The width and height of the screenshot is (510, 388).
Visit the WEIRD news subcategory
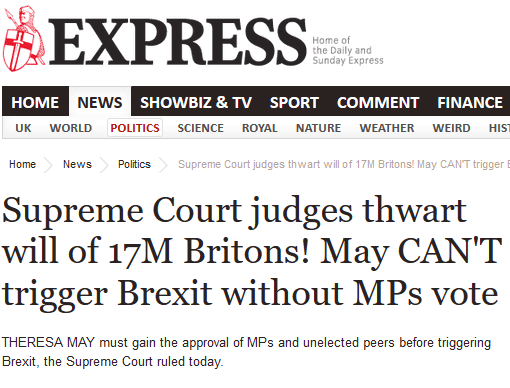(451, 128)
